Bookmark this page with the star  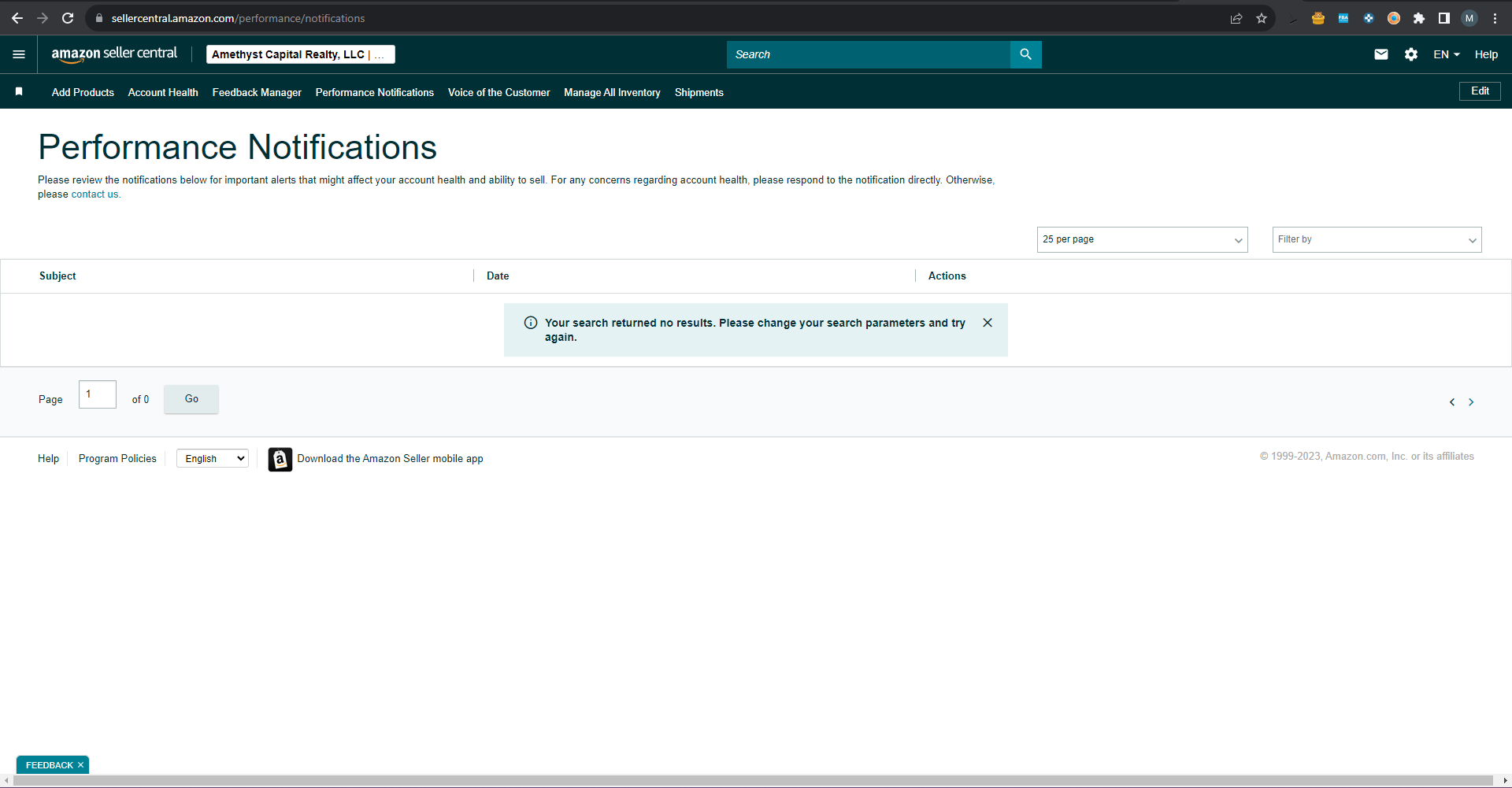click(1262, 18)
